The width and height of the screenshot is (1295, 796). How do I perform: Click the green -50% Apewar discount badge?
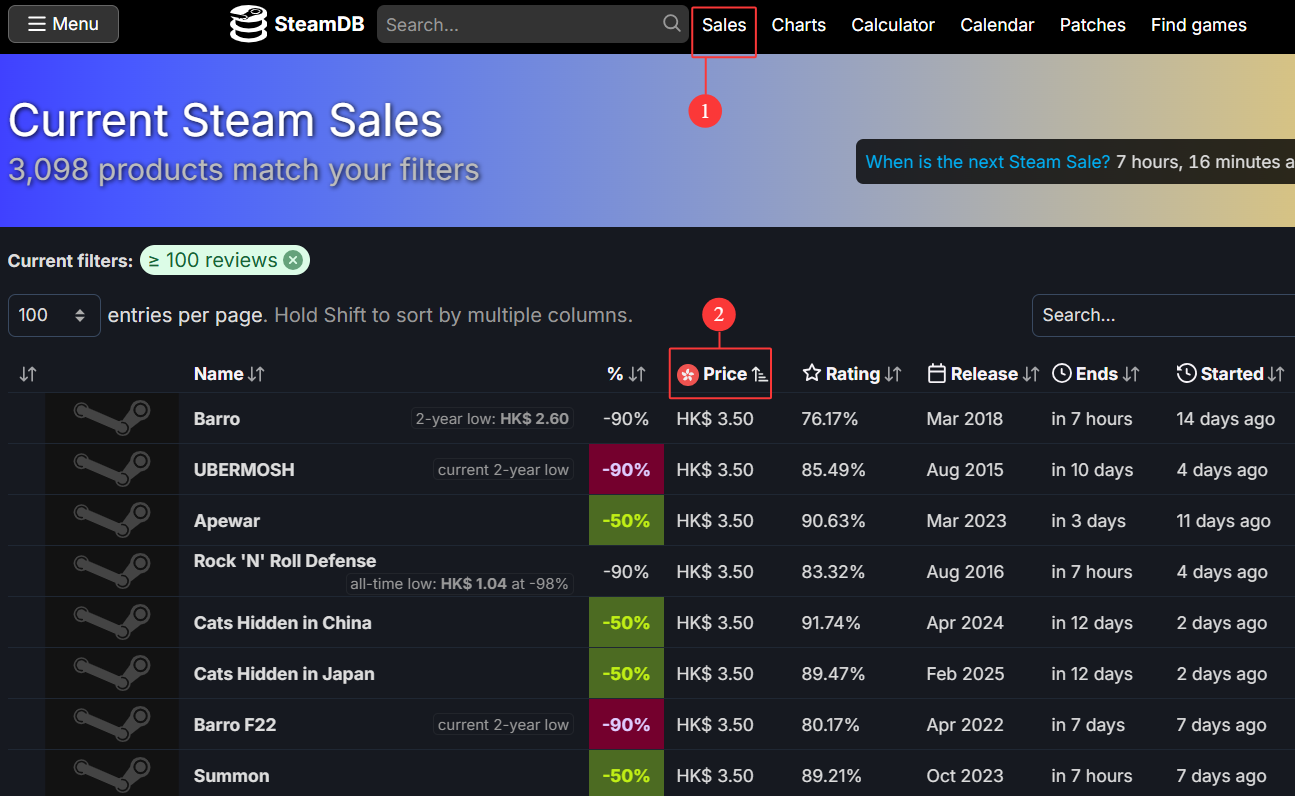[626, 521]
